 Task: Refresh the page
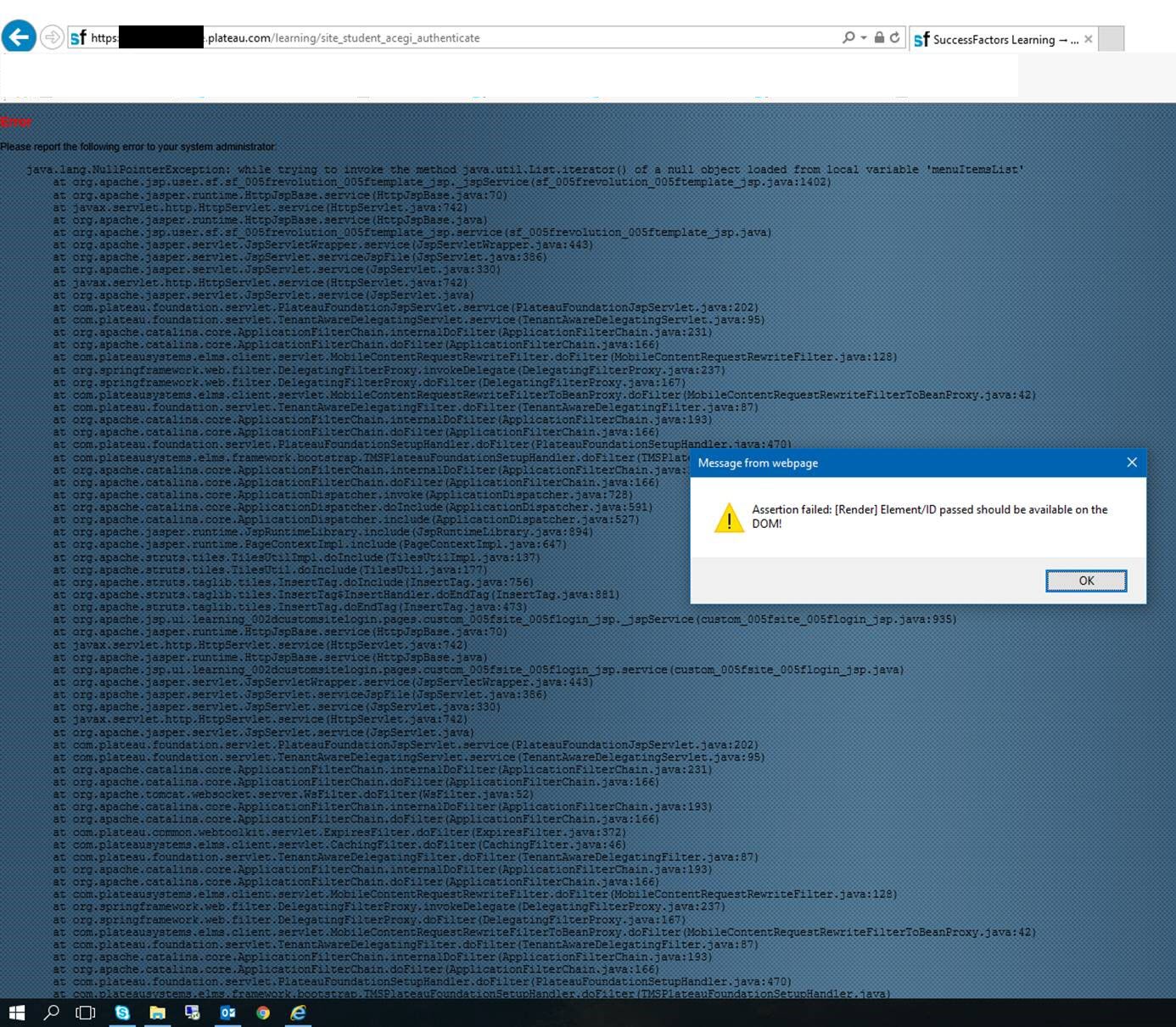pos(894,37)
